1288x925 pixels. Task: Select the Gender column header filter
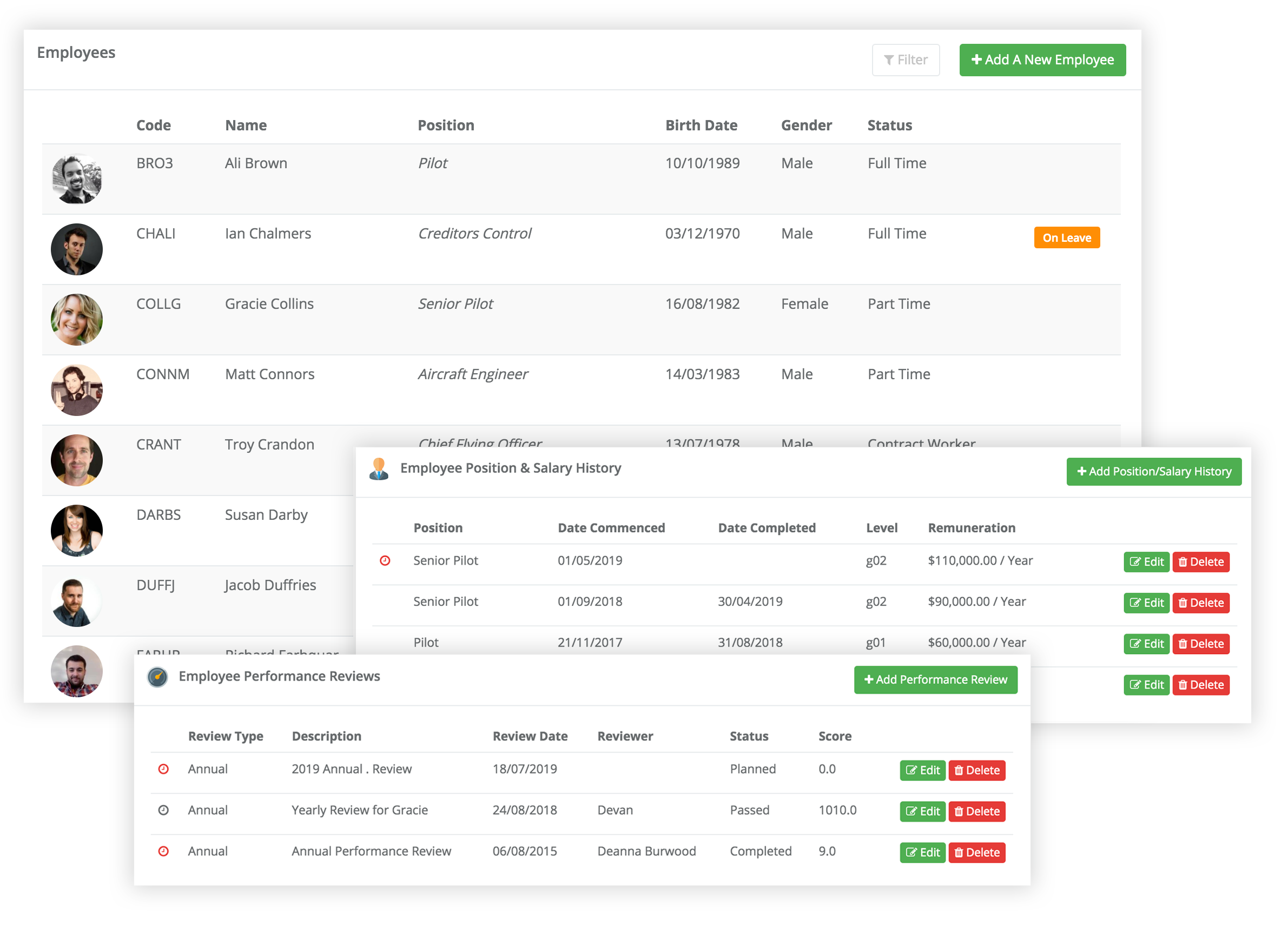807,124
